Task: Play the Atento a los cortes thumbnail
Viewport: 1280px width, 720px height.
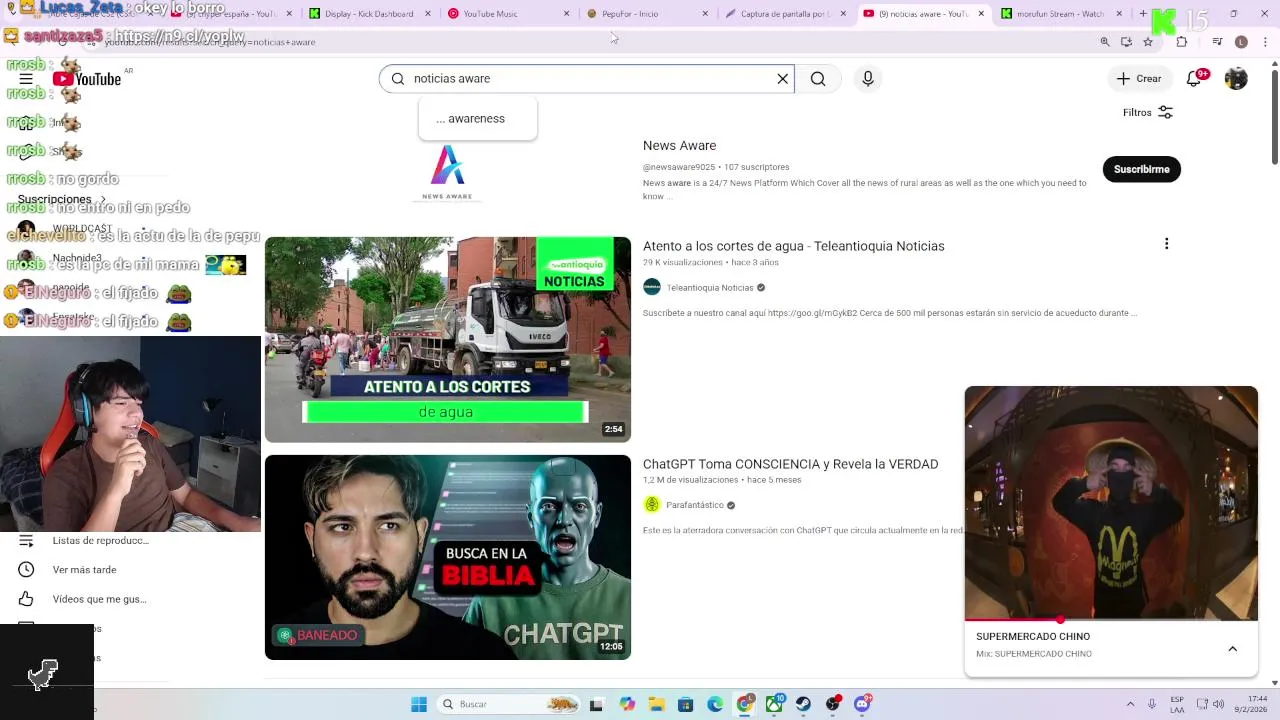Action: point(447,339)
